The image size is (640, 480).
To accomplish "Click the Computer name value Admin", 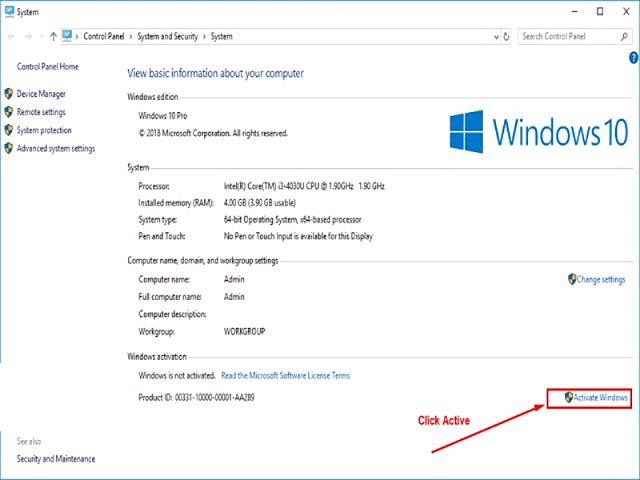I will click(x=234, y=280).
